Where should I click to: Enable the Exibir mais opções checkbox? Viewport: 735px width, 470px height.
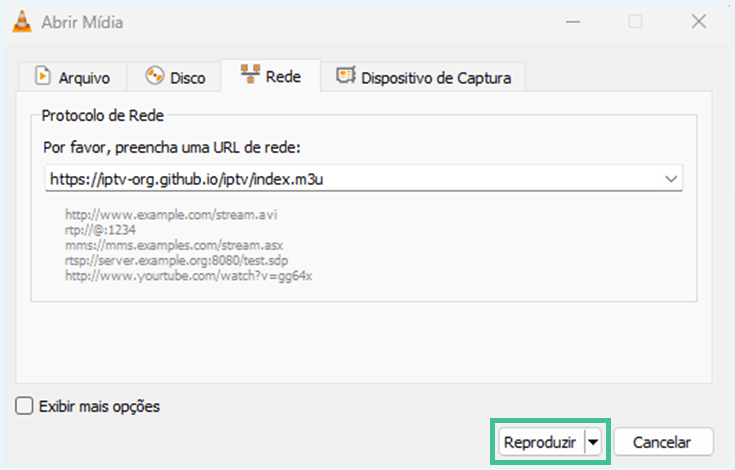24,406
